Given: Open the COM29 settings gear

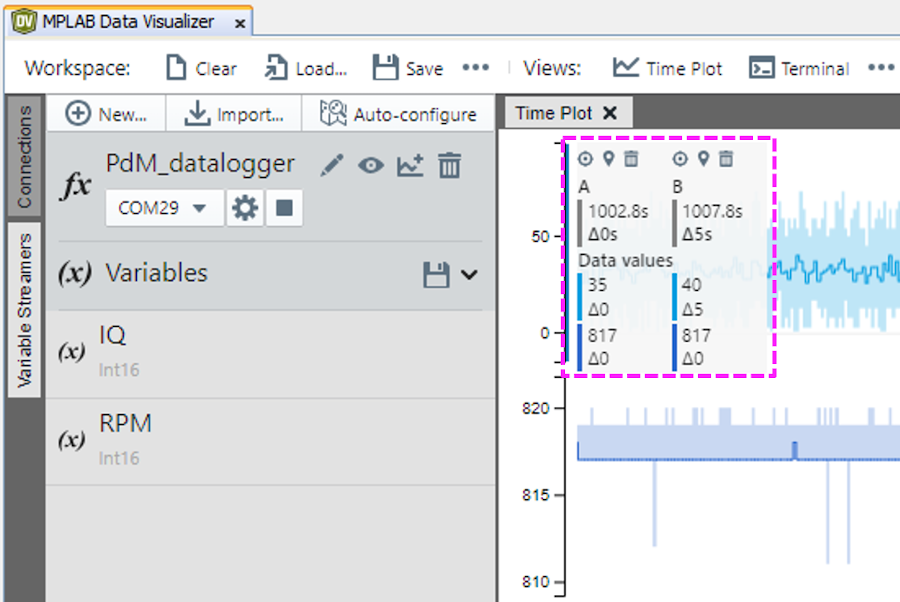Looking at the screenshot, I should 245,208.
